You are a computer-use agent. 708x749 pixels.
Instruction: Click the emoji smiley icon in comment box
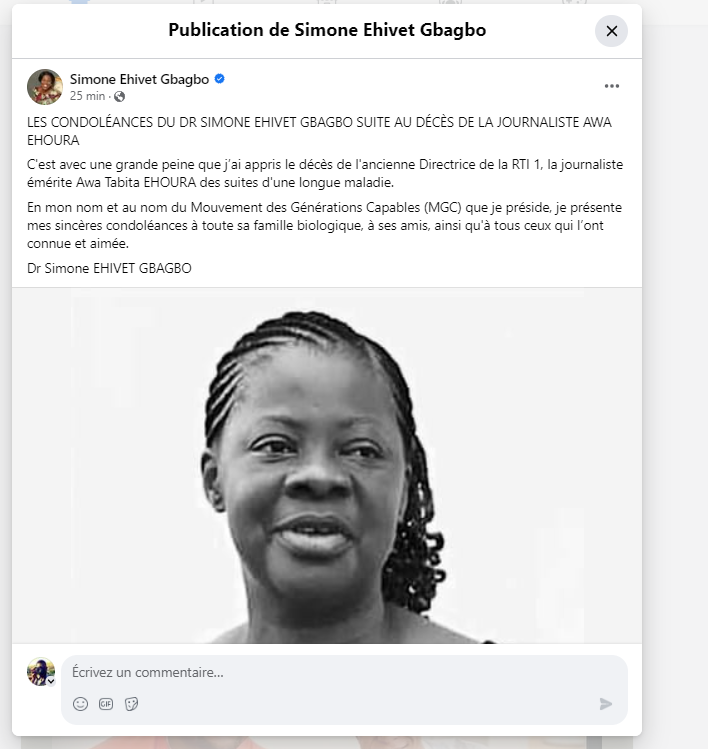[80, 704]
